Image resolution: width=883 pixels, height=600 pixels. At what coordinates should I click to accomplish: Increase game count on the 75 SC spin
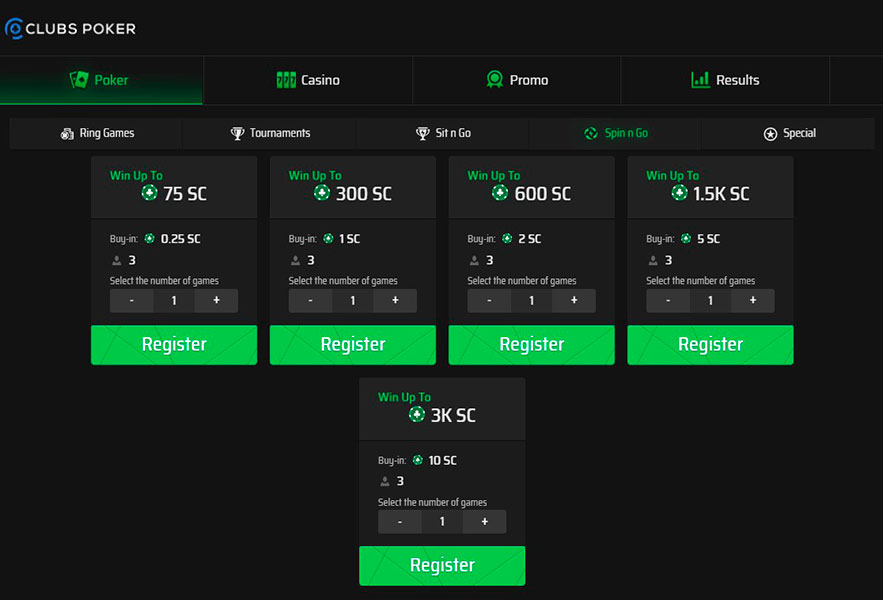tap(216, 300)
